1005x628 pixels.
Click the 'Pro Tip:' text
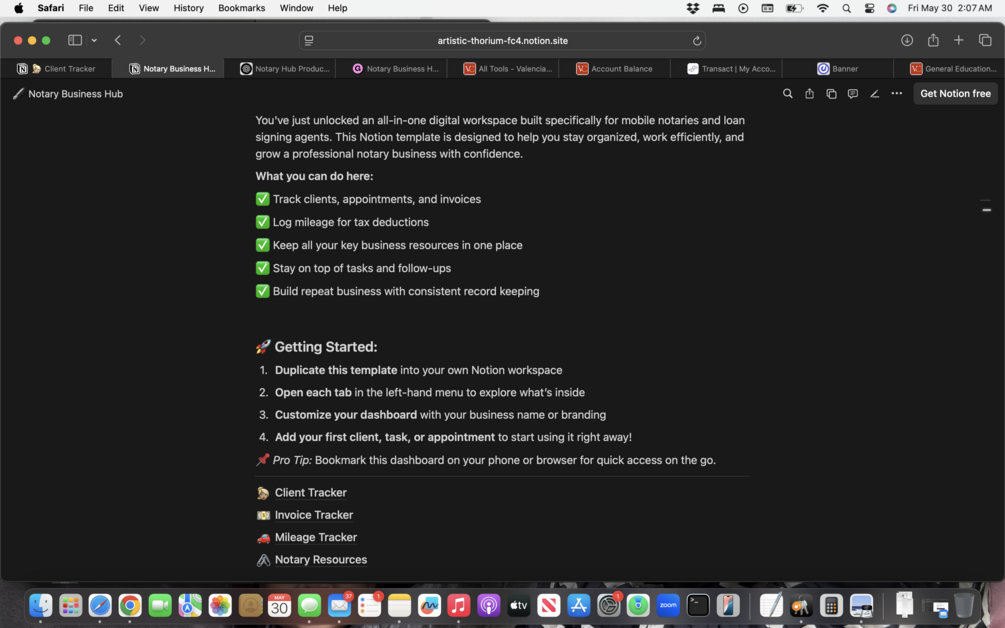(292, 460)
